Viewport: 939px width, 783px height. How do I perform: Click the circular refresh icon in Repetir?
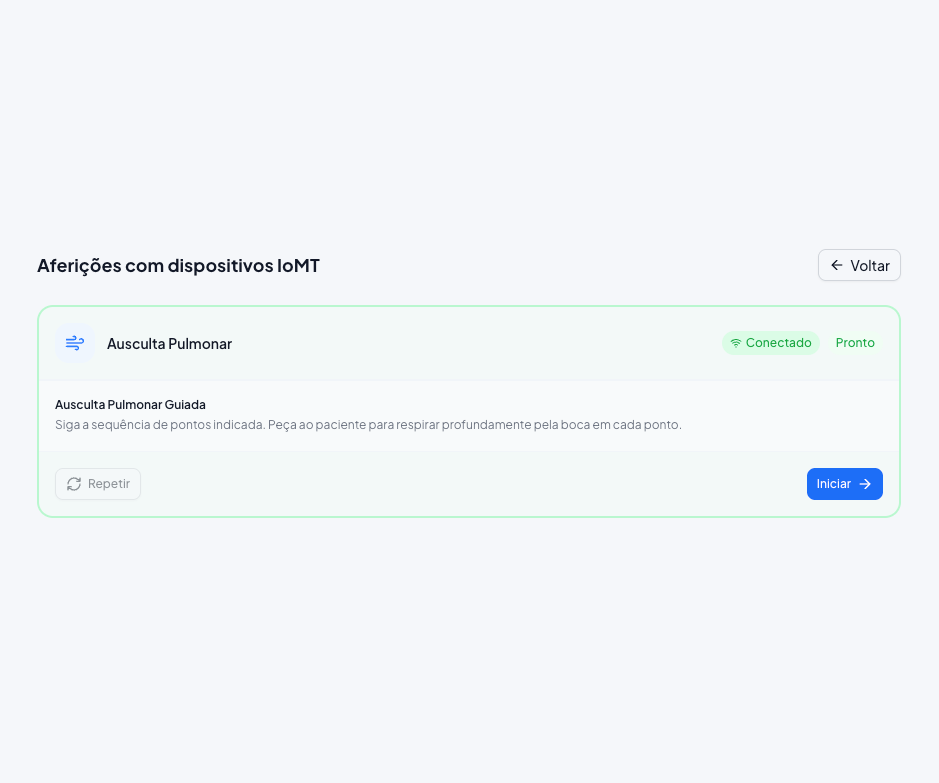74,484
